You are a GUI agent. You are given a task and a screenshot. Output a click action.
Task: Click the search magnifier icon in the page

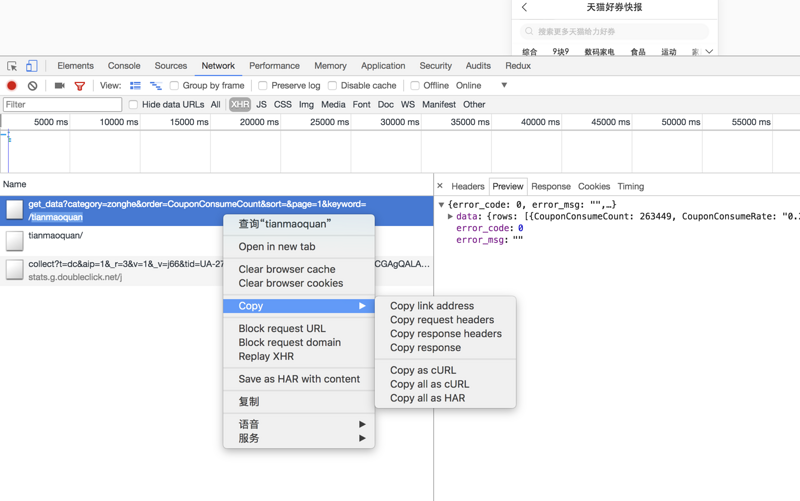pyautogui.click(x=529, y=31)
